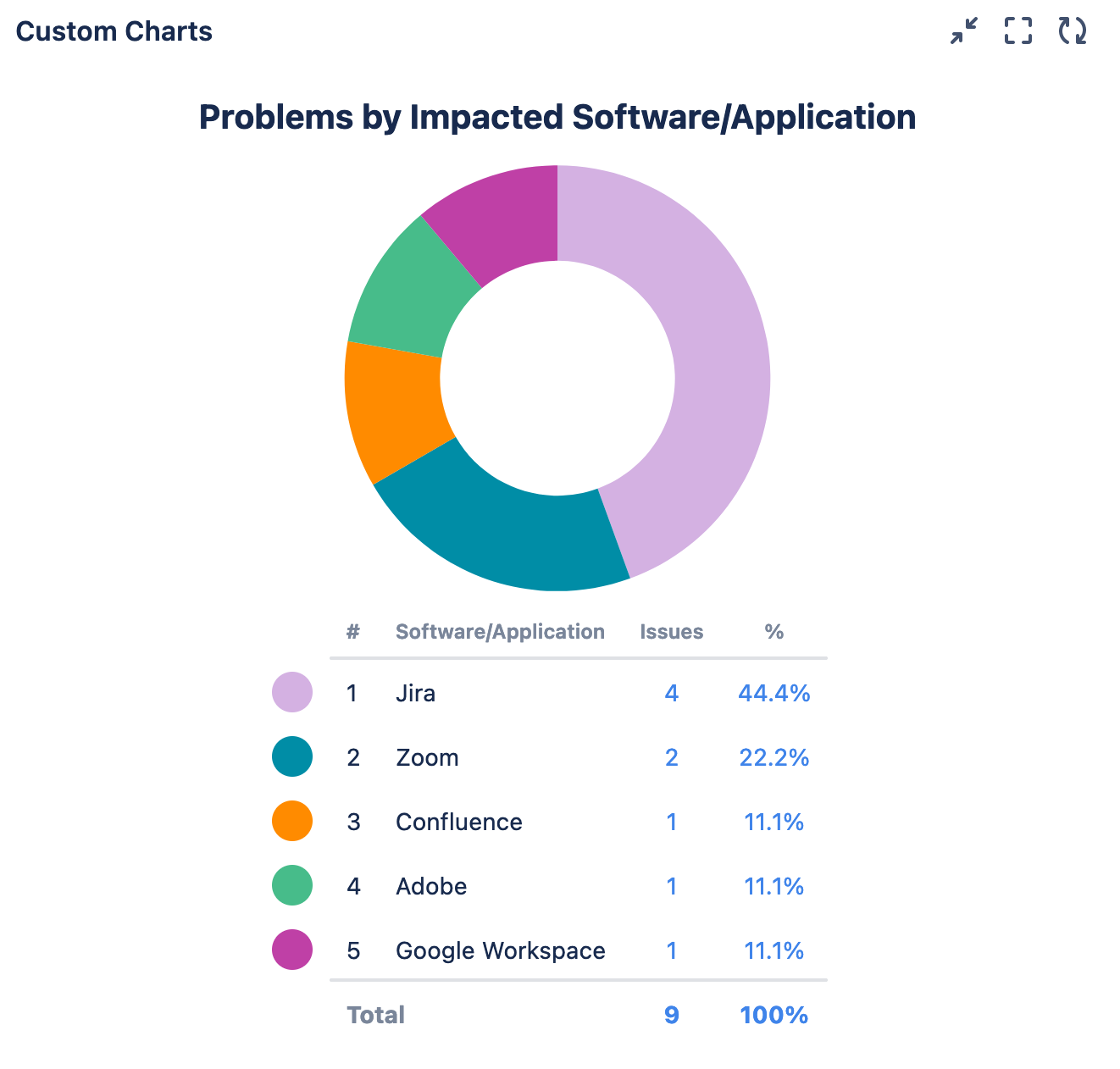Screen dimensions: 1120x1069
Task: Click the 44.4% value for Jira
Action: click(x=773, y=694)
